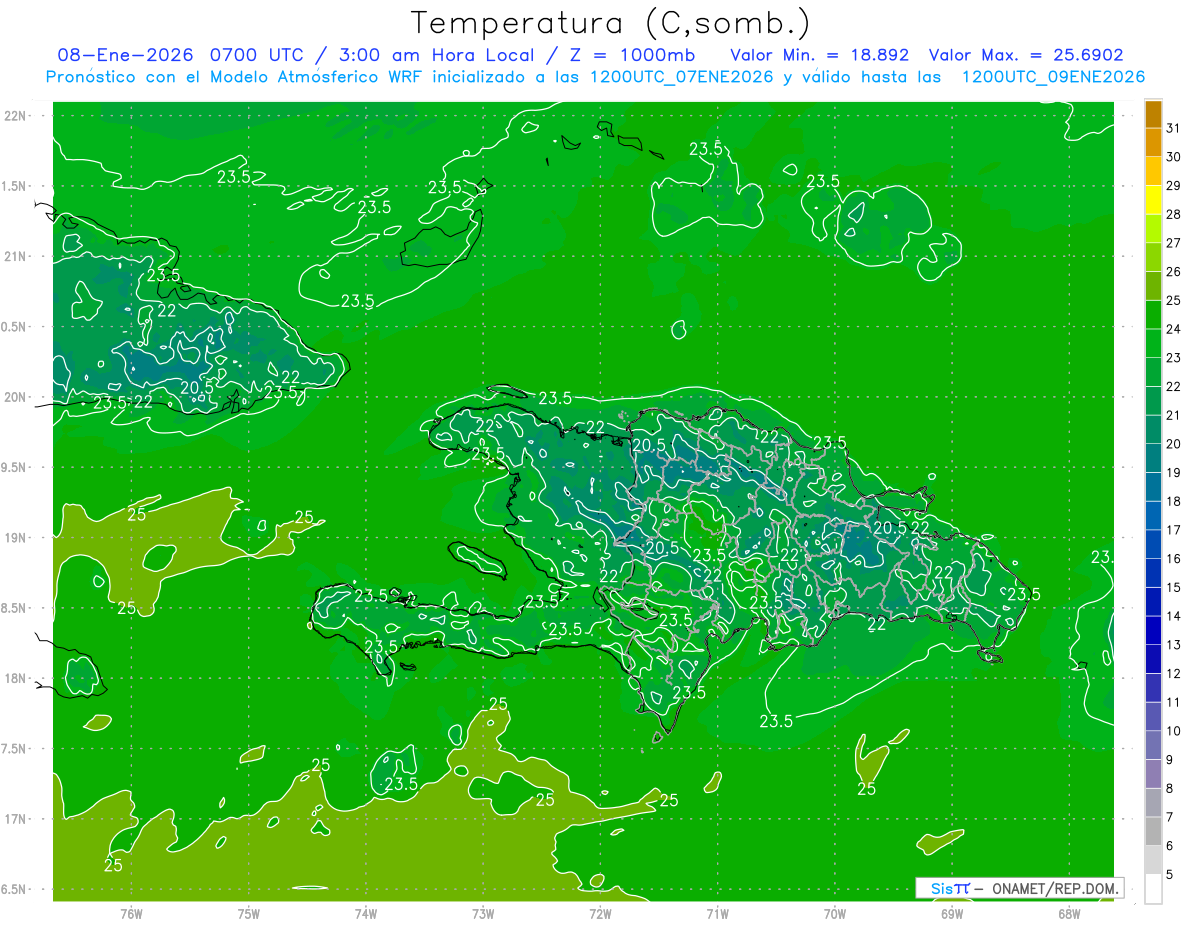Click the '75W' longitude axis label
The height and width of the screenshot is (927, 1200).
point(249,913)
